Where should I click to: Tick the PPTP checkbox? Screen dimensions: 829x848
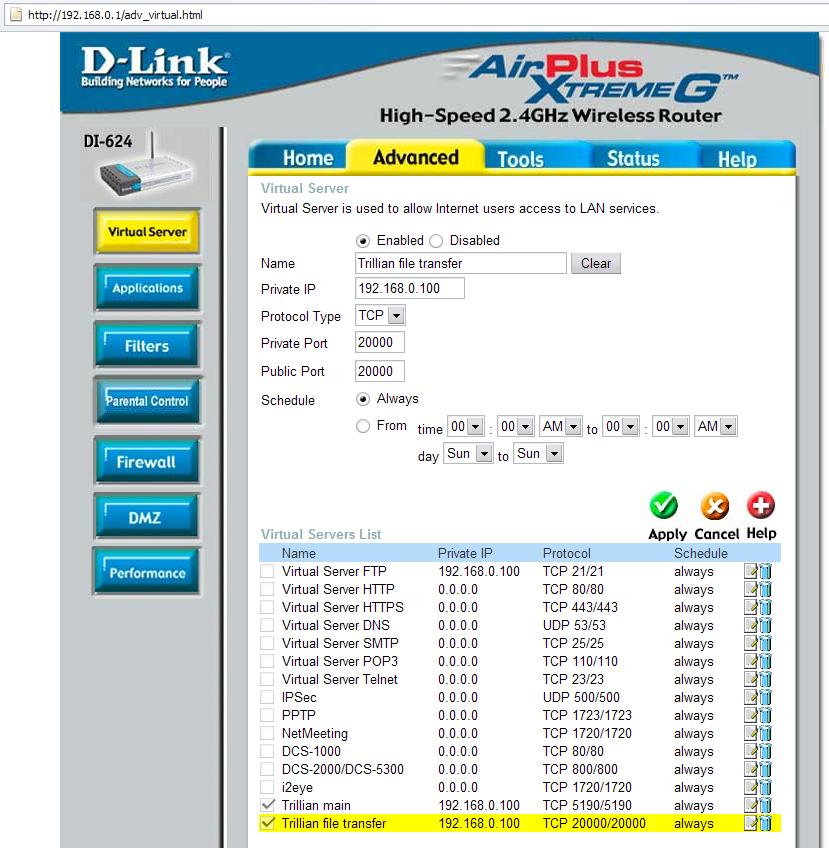pos(267,715)
